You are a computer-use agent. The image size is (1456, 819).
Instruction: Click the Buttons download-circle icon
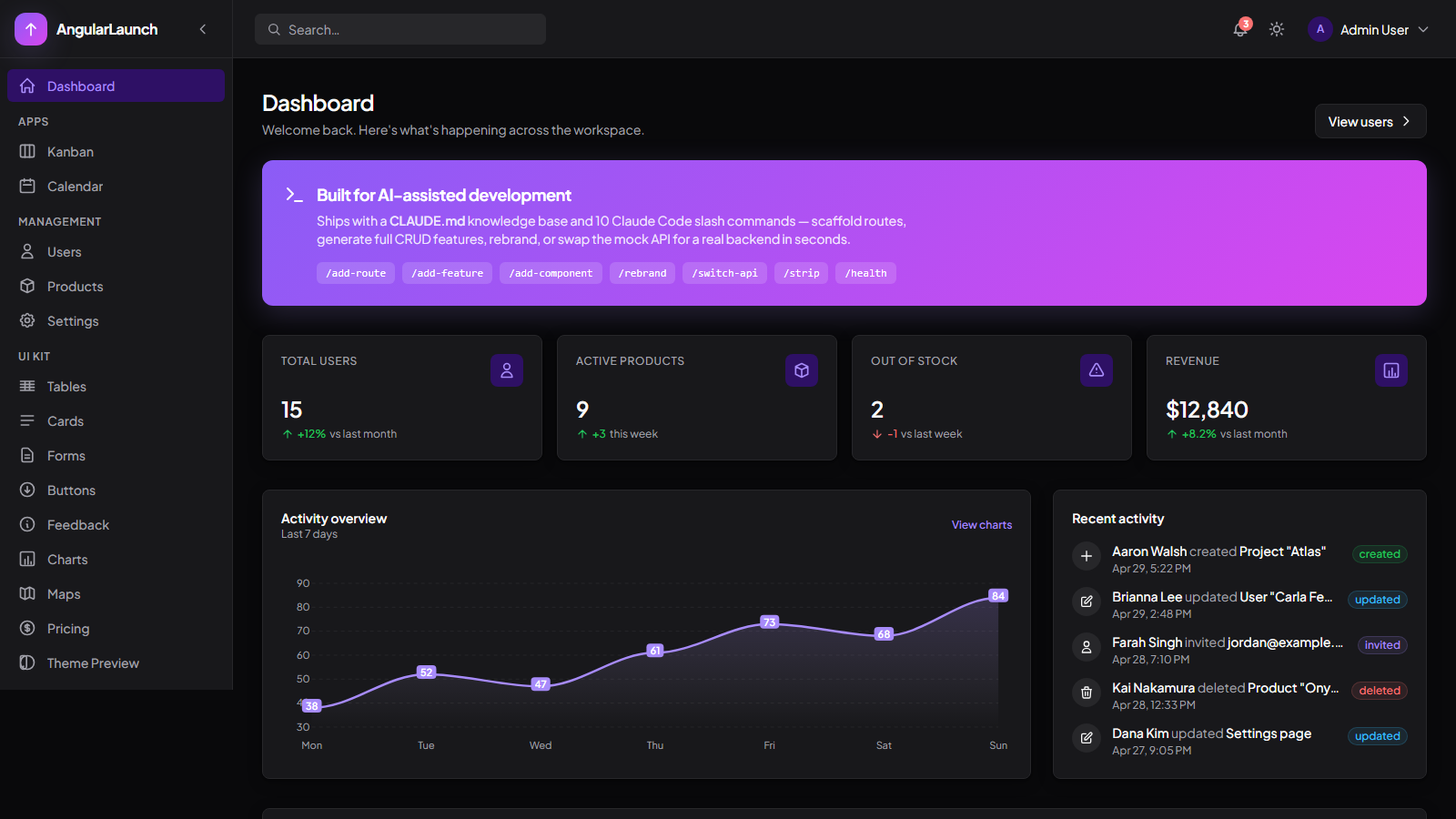27,490
